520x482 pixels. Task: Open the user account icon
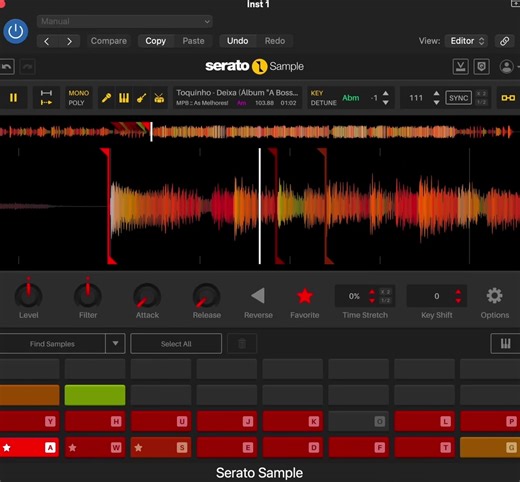pos(507,67)
